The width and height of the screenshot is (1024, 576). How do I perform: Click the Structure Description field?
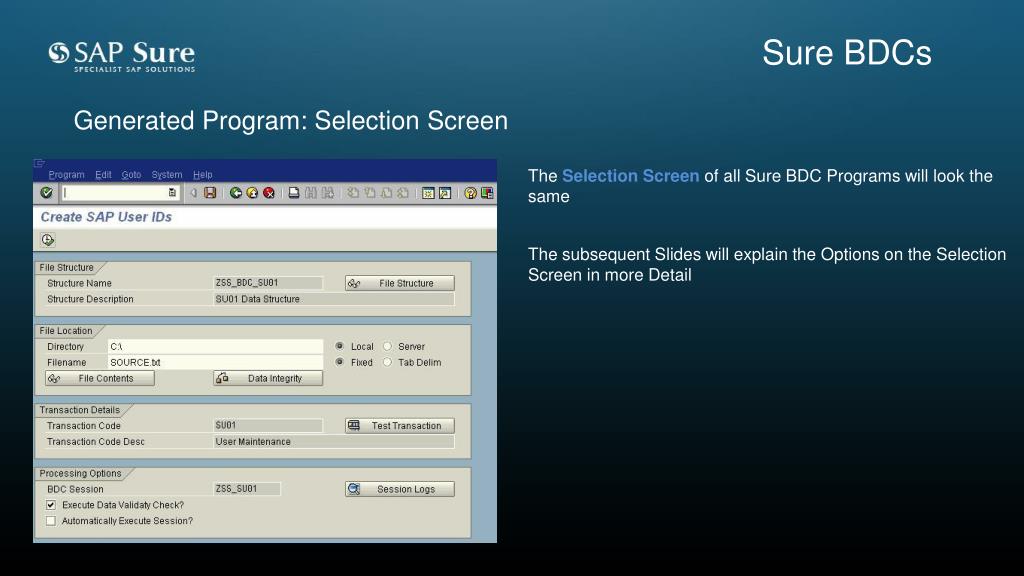(x=334, y=299)
